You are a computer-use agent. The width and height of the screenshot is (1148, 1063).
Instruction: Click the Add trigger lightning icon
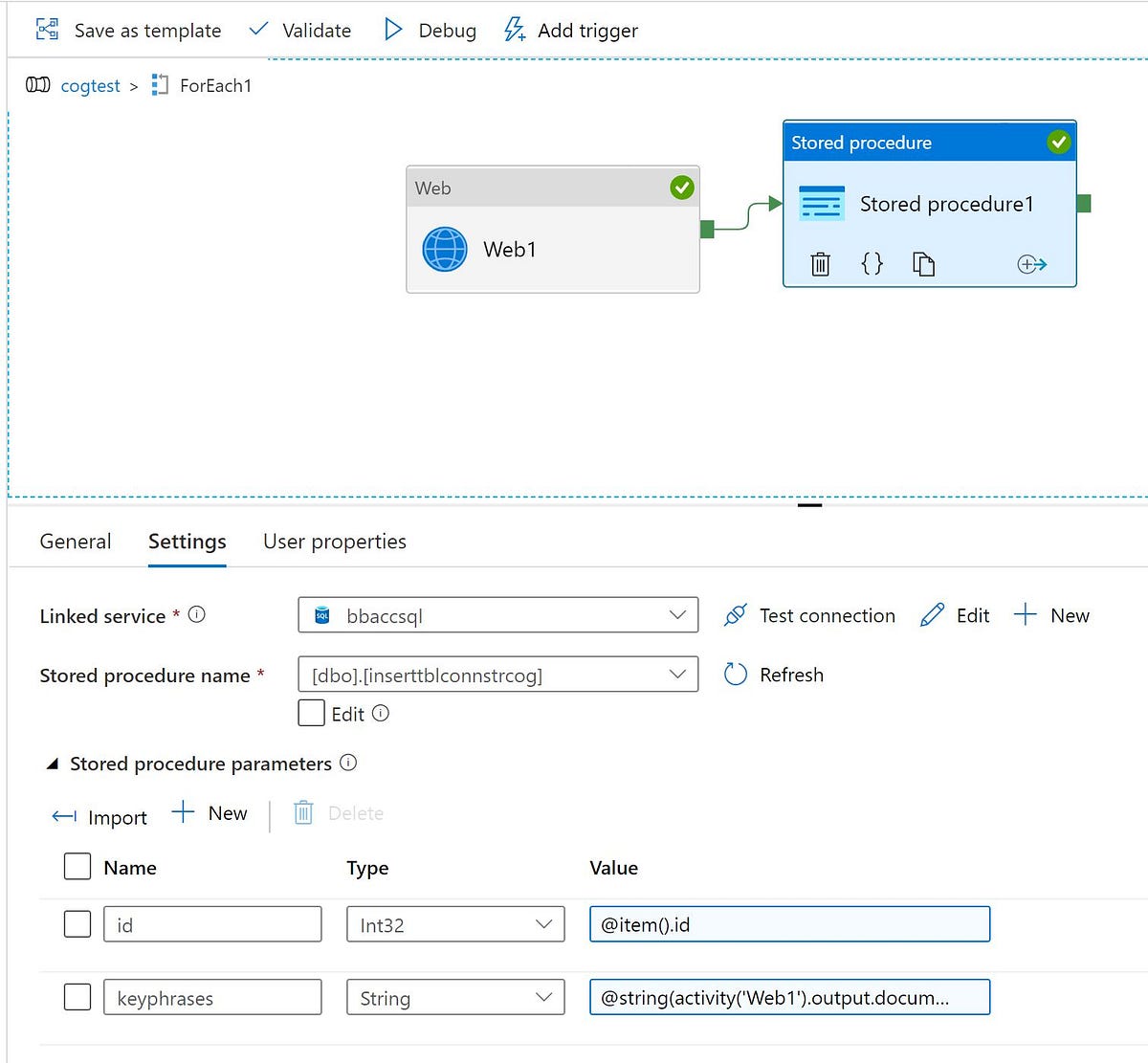[x=513, y=30]
